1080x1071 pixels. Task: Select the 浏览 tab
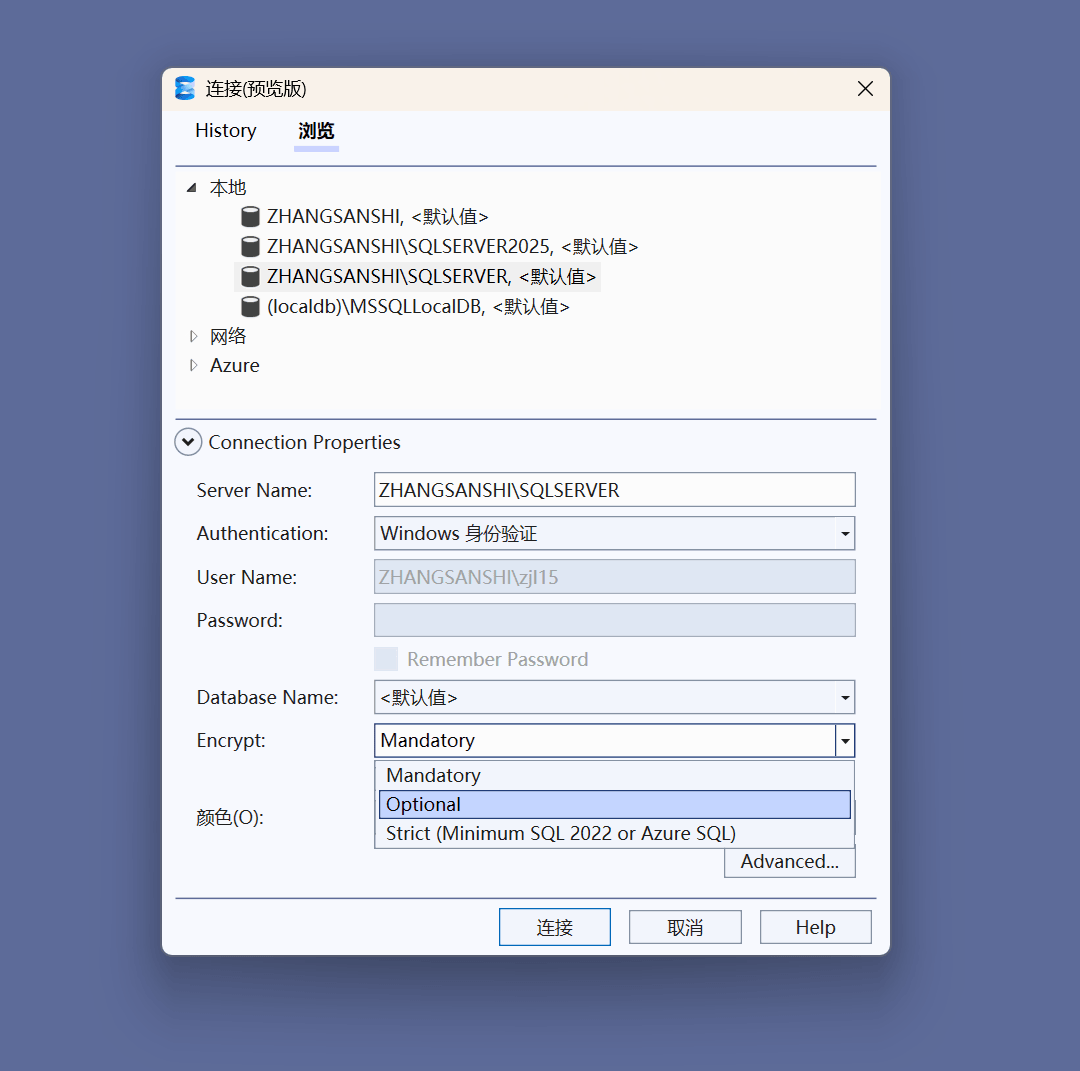tap(316, 131)
